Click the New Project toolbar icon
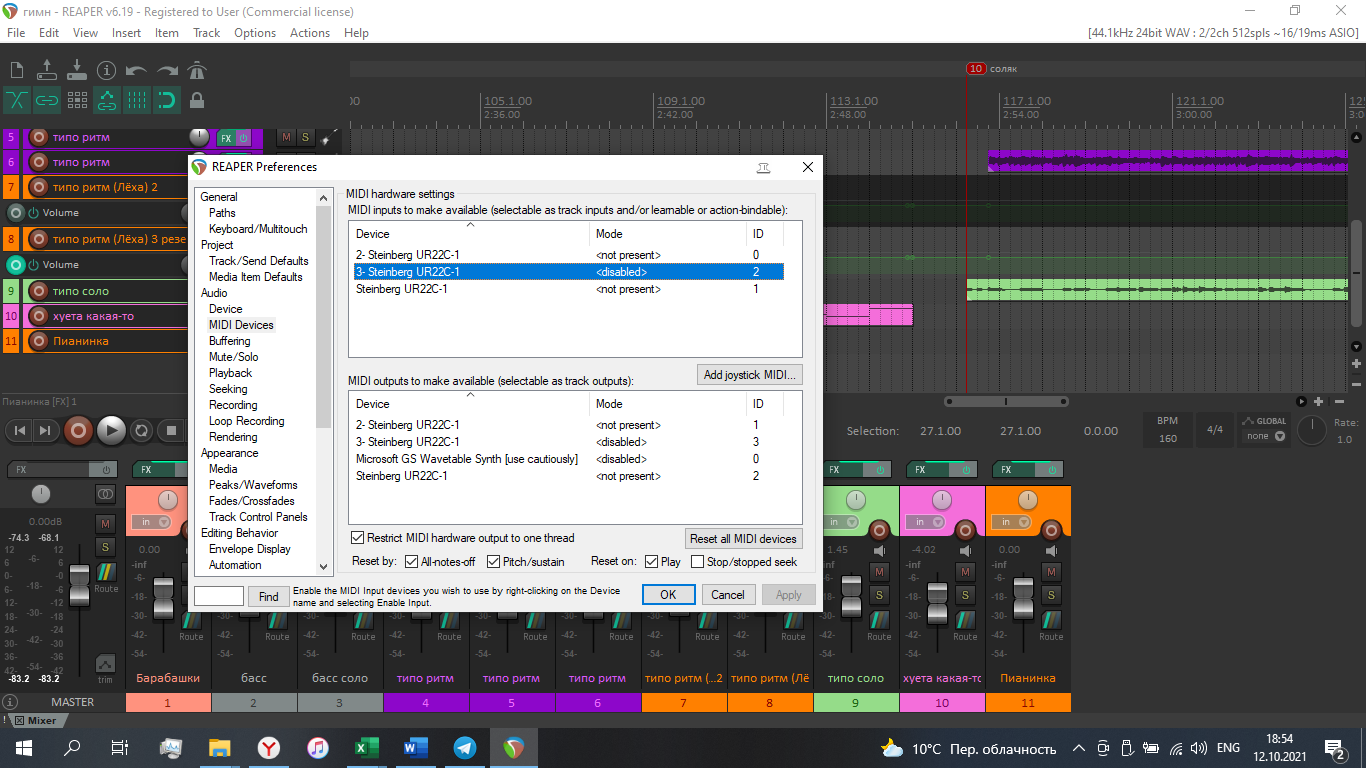1366x768 pixels. pyautogui.click(x=17, y=70)
